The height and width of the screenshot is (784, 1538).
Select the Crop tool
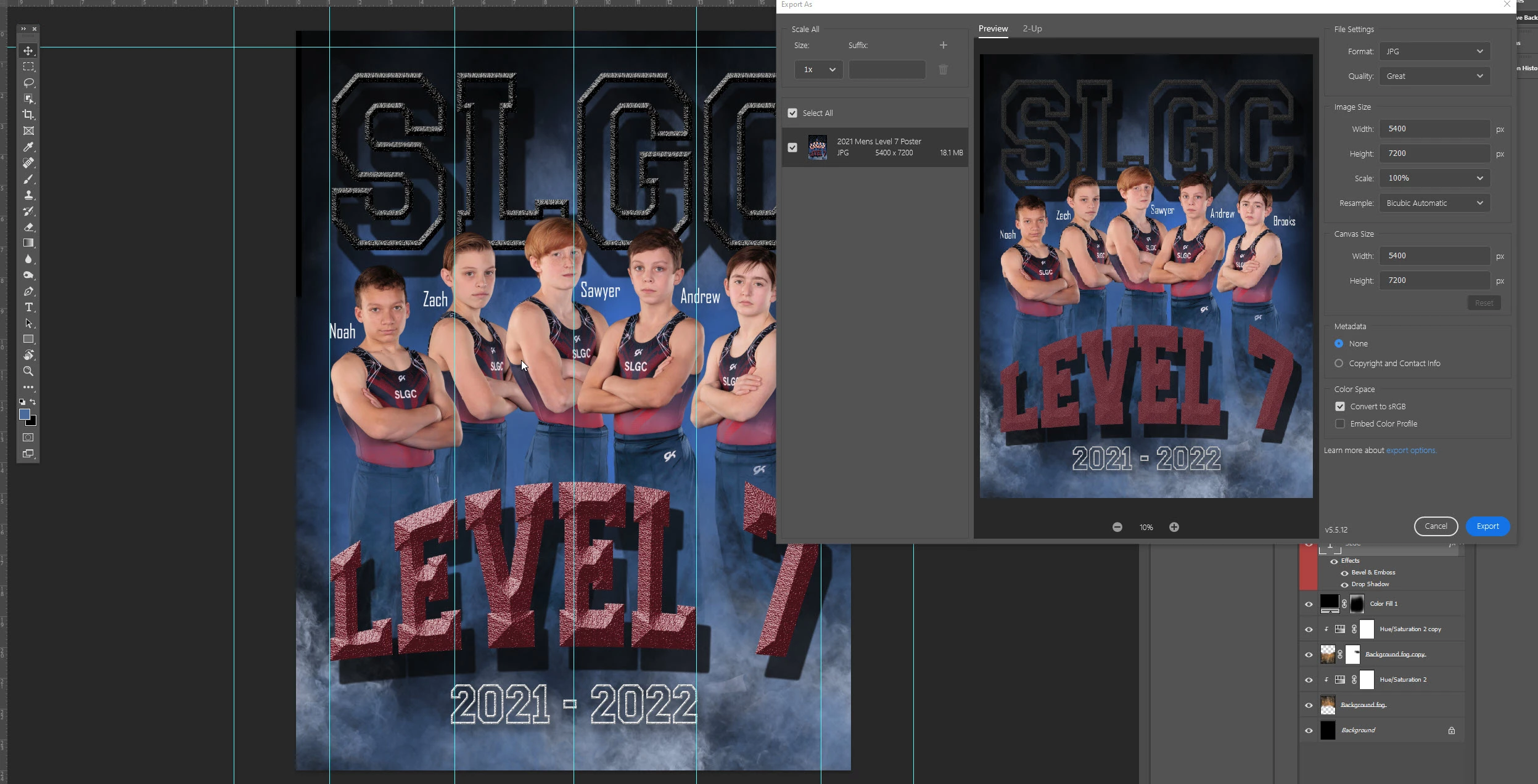28,115
